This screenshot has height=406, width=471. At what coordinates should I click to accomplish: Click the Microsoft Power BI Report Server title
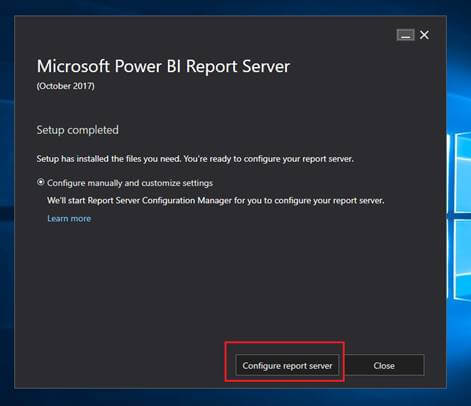pos(163,66)
